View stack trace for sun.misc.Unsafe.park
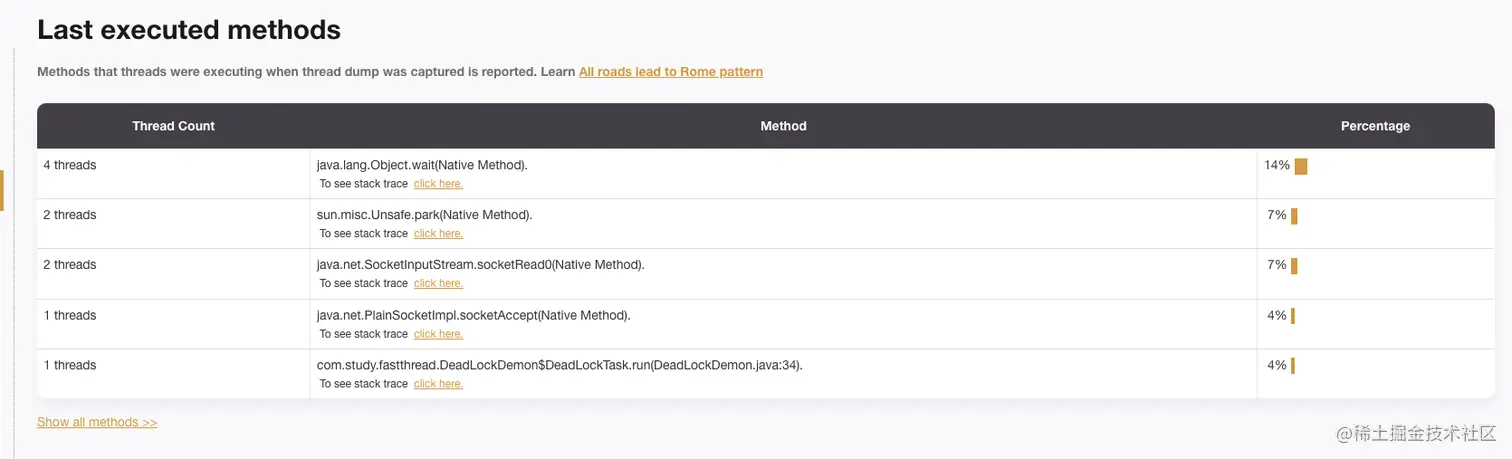This screenshot has width=1512, height=459. (x=438, y=234)
